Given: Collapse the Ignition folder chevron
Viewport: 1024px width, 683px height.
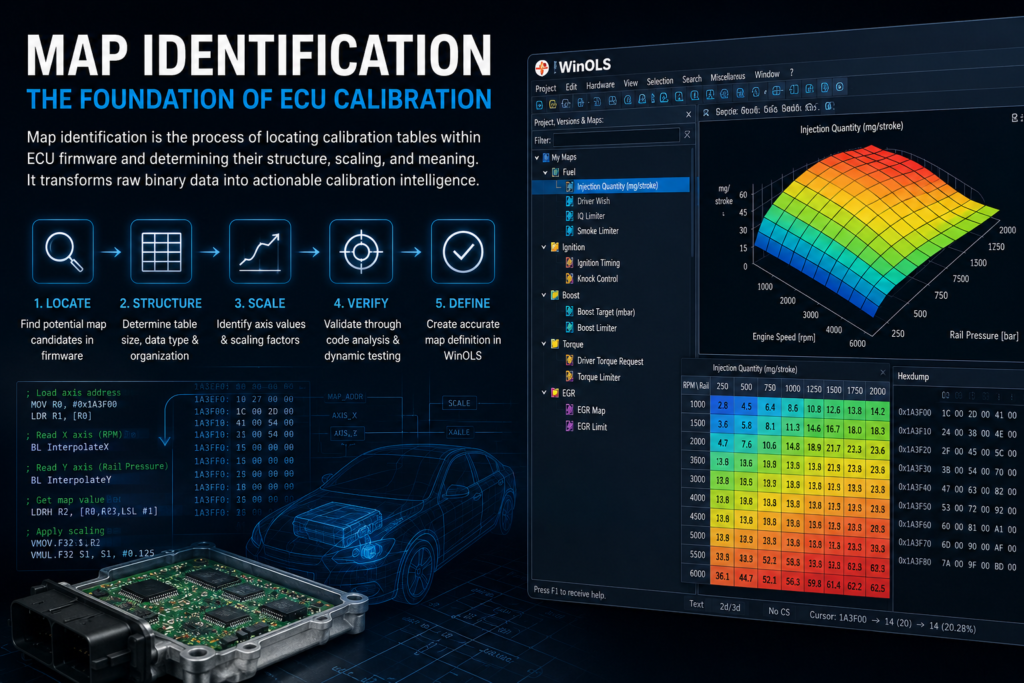Looking at the screenshot, I should pos(543,247).
